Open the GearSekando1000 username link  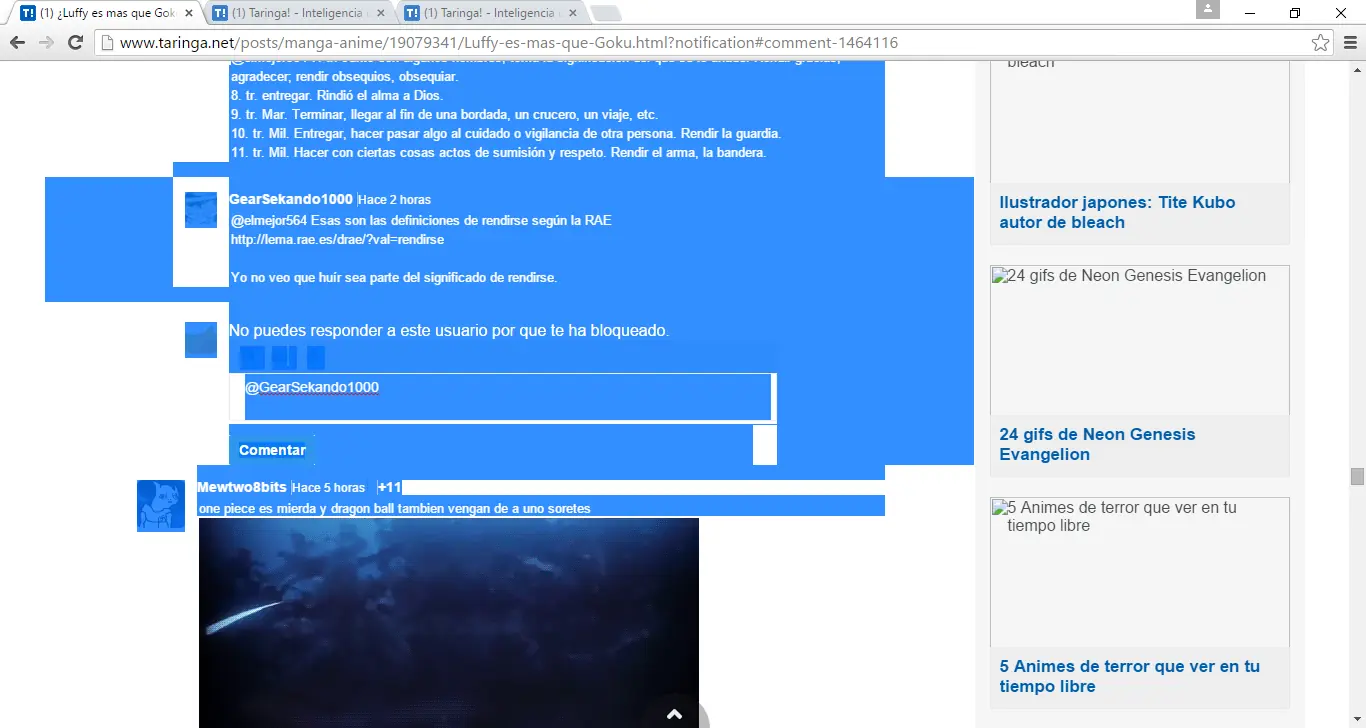[x=291, y=199]
